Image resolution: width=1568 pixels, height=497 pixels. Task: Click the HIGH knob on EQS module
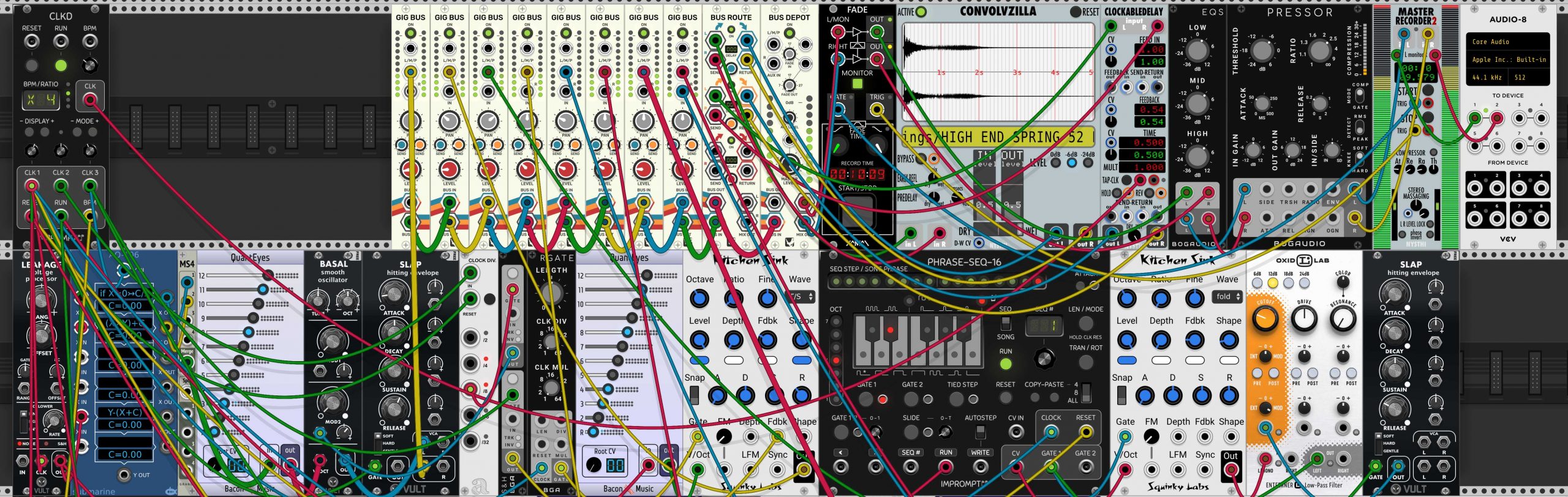(x=1197, y=157)
